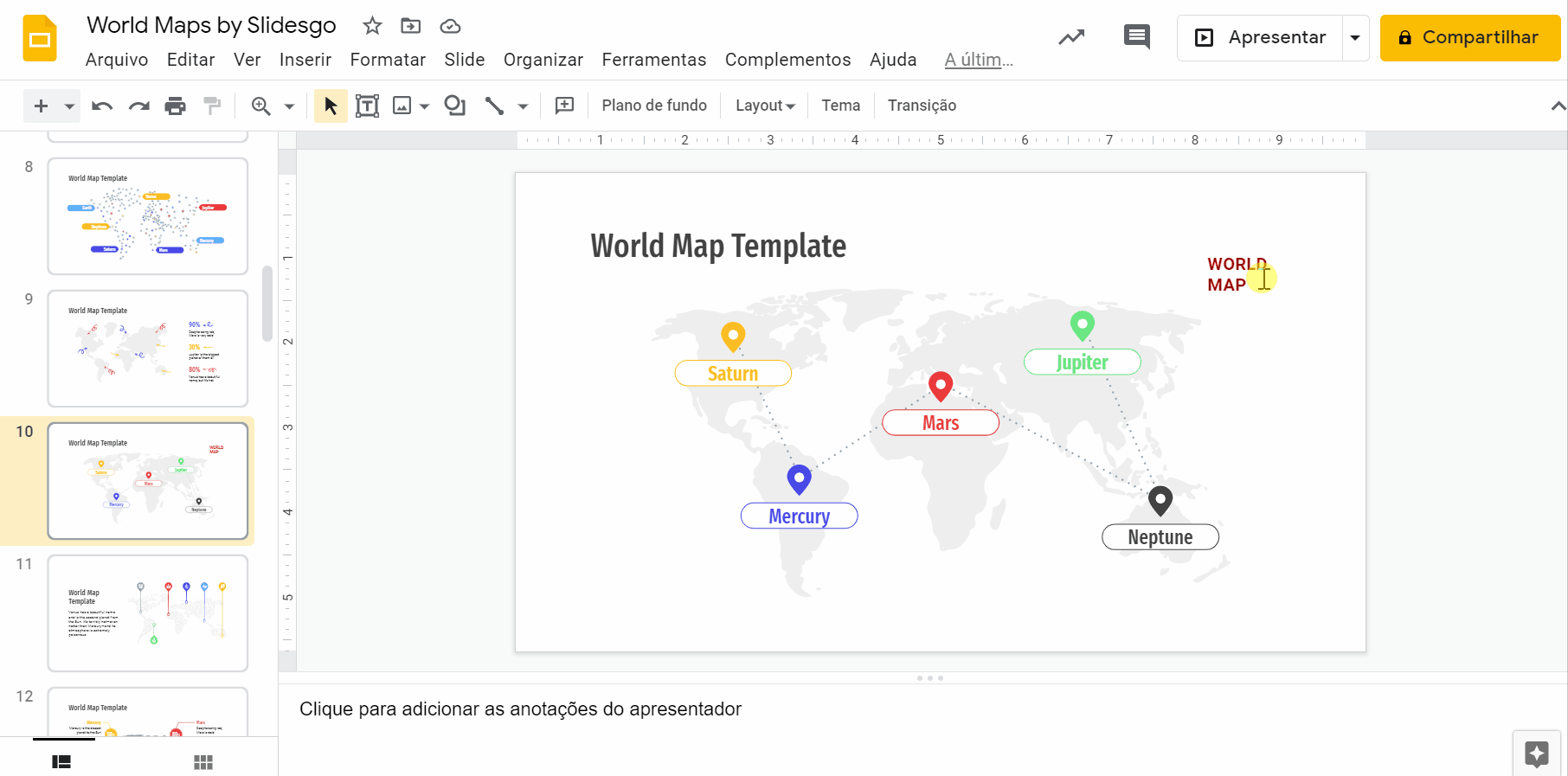
Task: Open the Organizar menu
Action: [x=543, y=60]
